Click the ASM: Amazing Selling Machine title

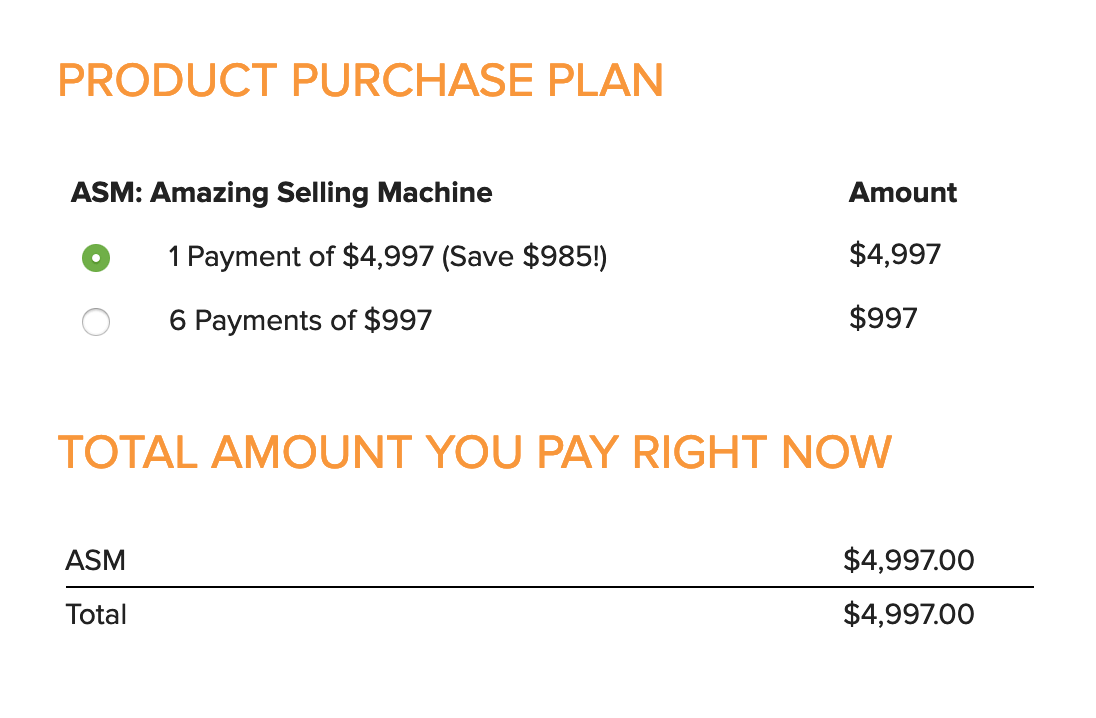tap(282, 193)
